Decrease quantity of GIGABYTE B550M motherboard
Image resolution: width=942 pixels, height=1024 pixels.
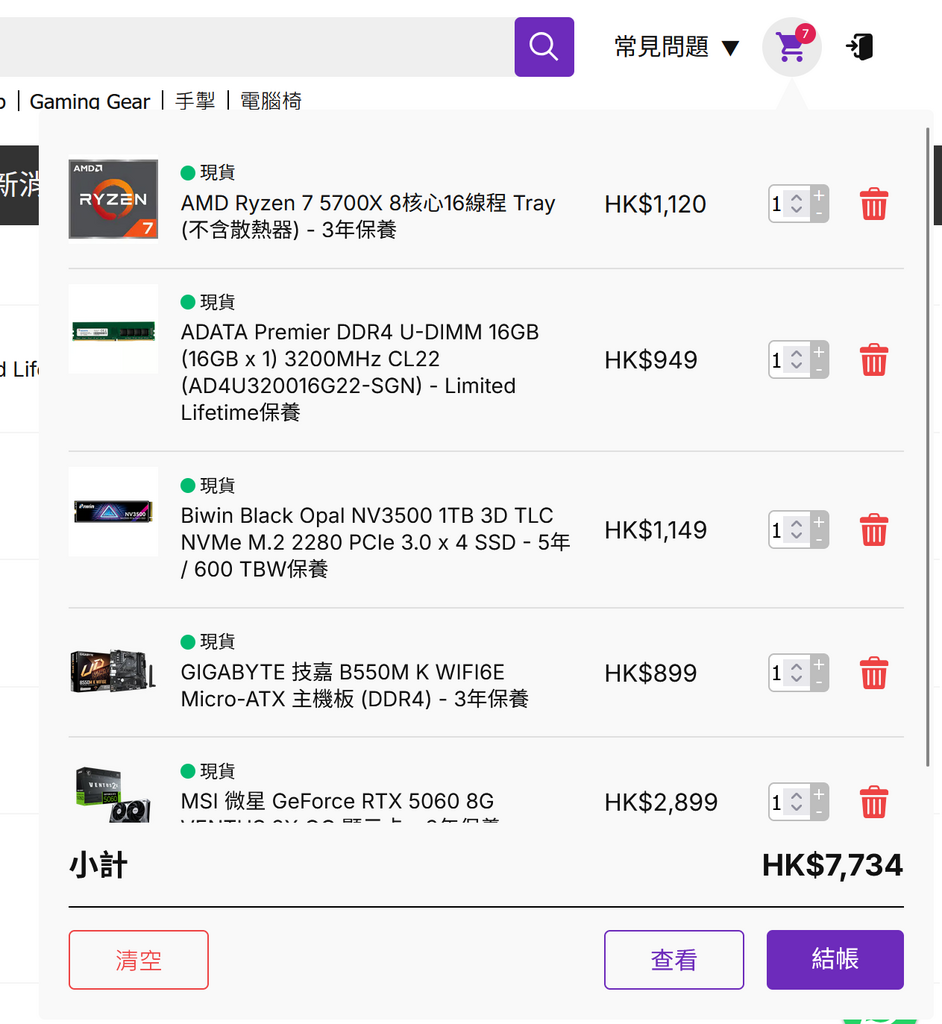(x=819, y=682)
